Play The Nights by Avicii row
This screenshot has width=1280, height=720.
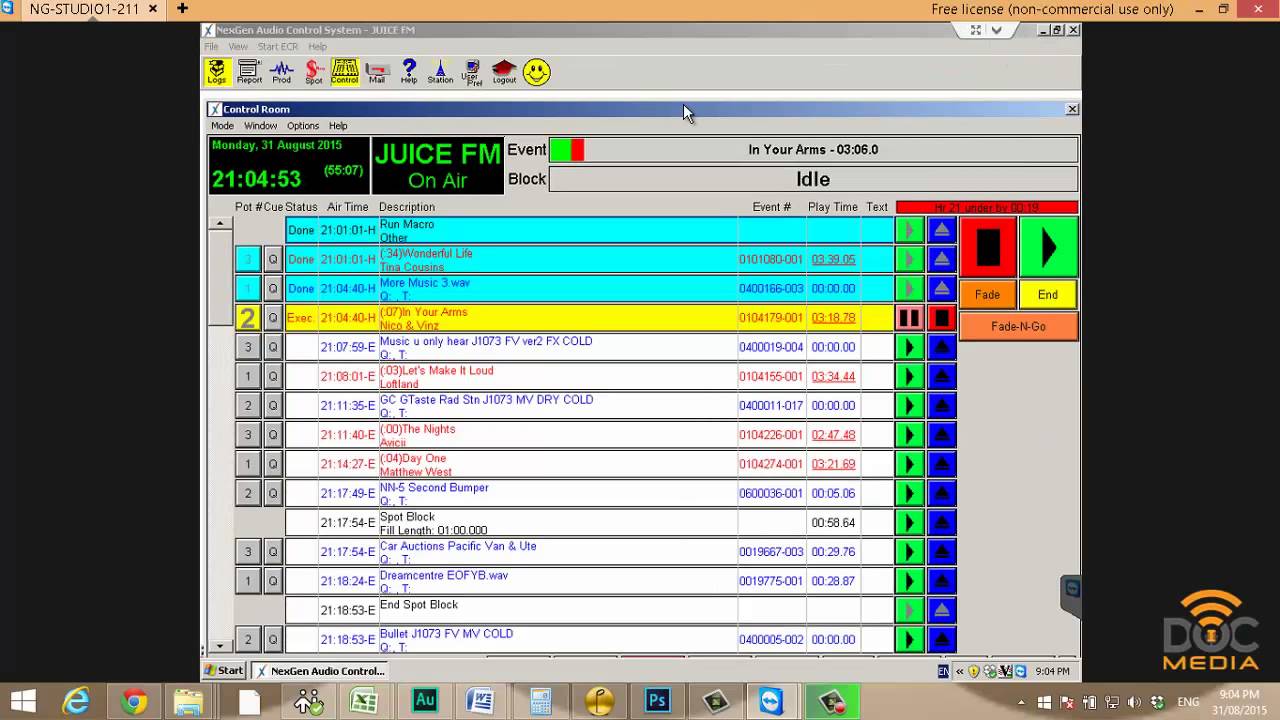909,435
